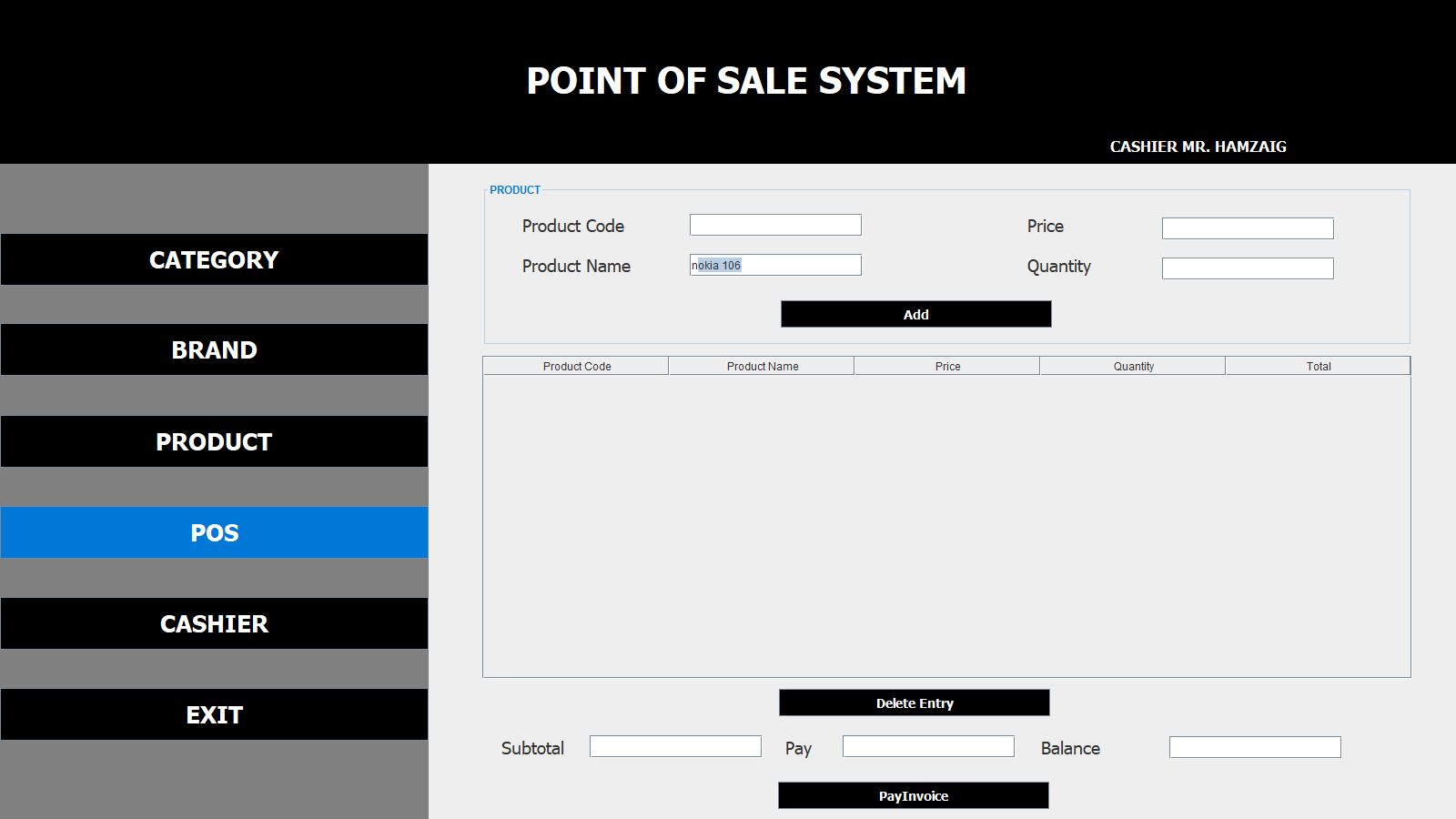Screen dimensions: 1456x819
Task: Click the Add button
Action: [915, 314]
